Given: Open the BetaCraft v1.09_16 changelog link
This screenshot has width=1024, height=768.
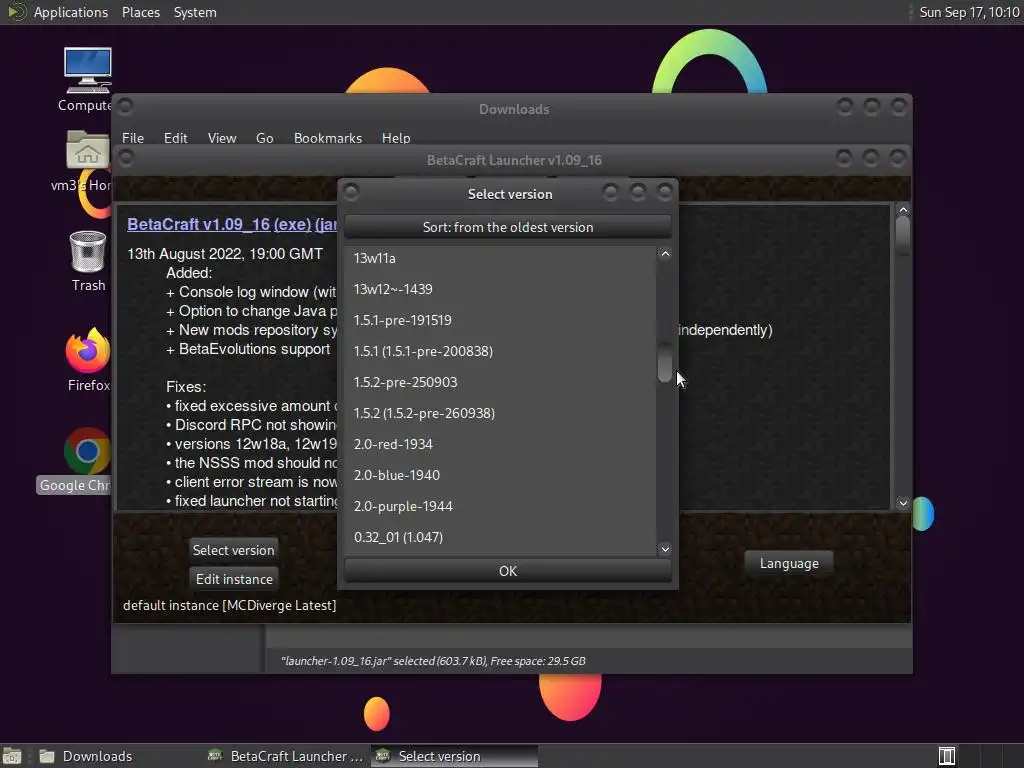Looking at the screenshot, I should click(199, 224).
